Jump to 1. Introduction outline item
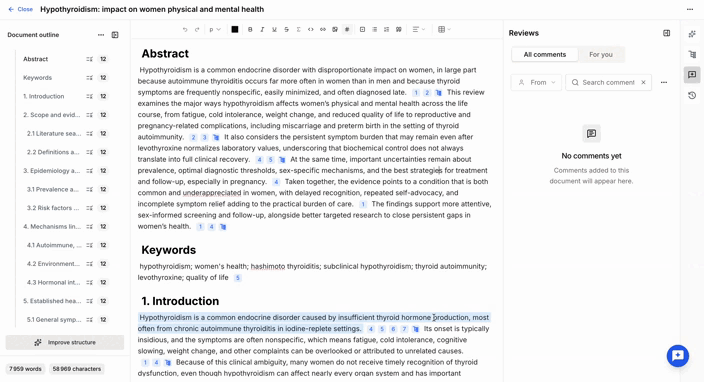The width and height of the screenshot is (704, 382). (x=44, y=97)
